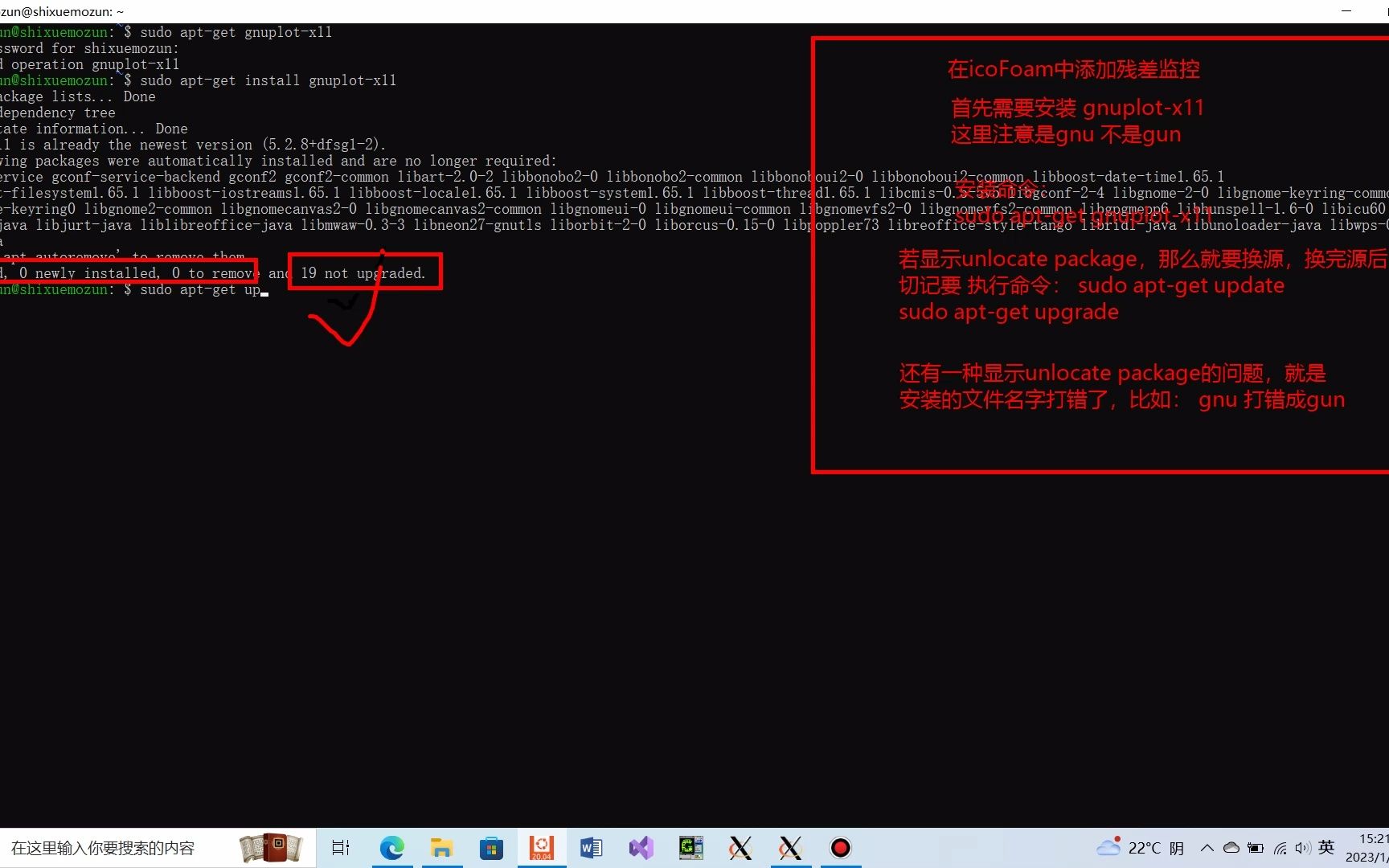The image size is (1389, 868).
Task: Switch the input method indicator 英
Action: point(1326,847)
